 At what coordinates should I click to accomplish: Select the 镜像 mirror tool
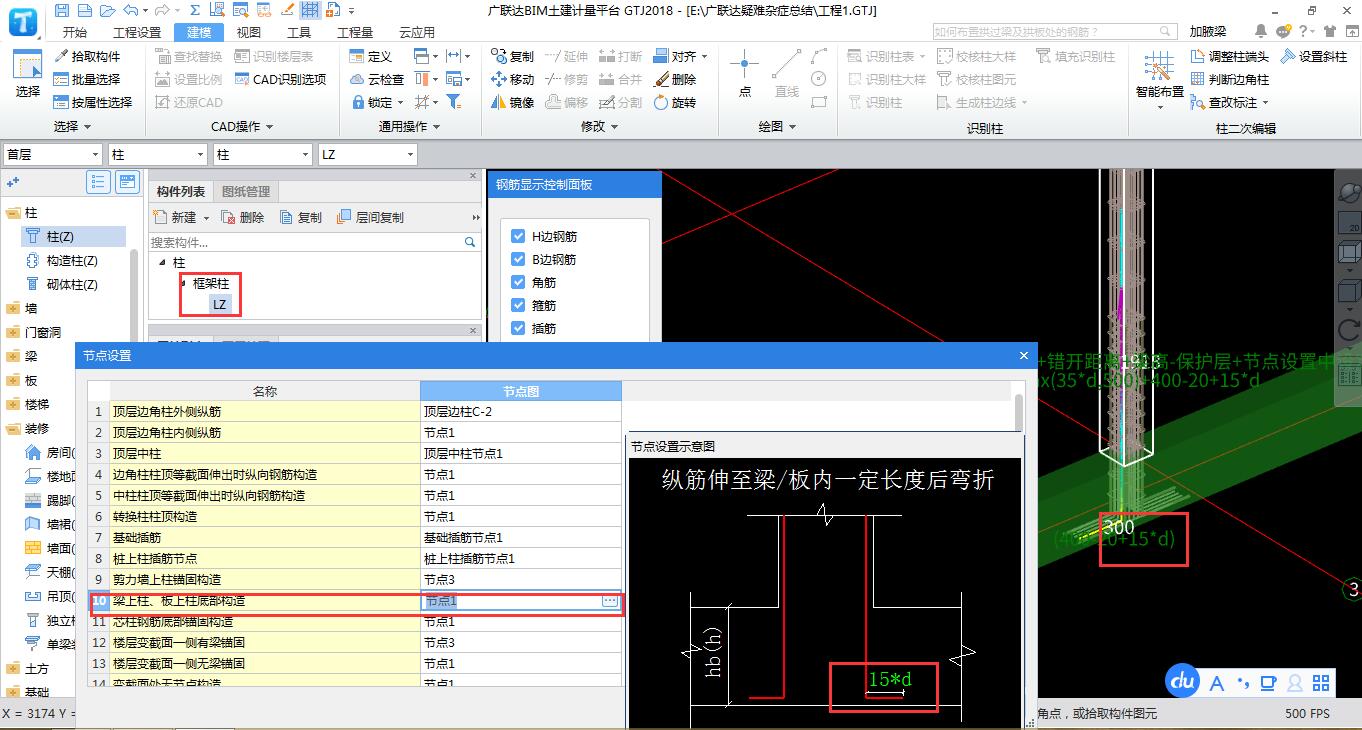[x=512, y=102]
